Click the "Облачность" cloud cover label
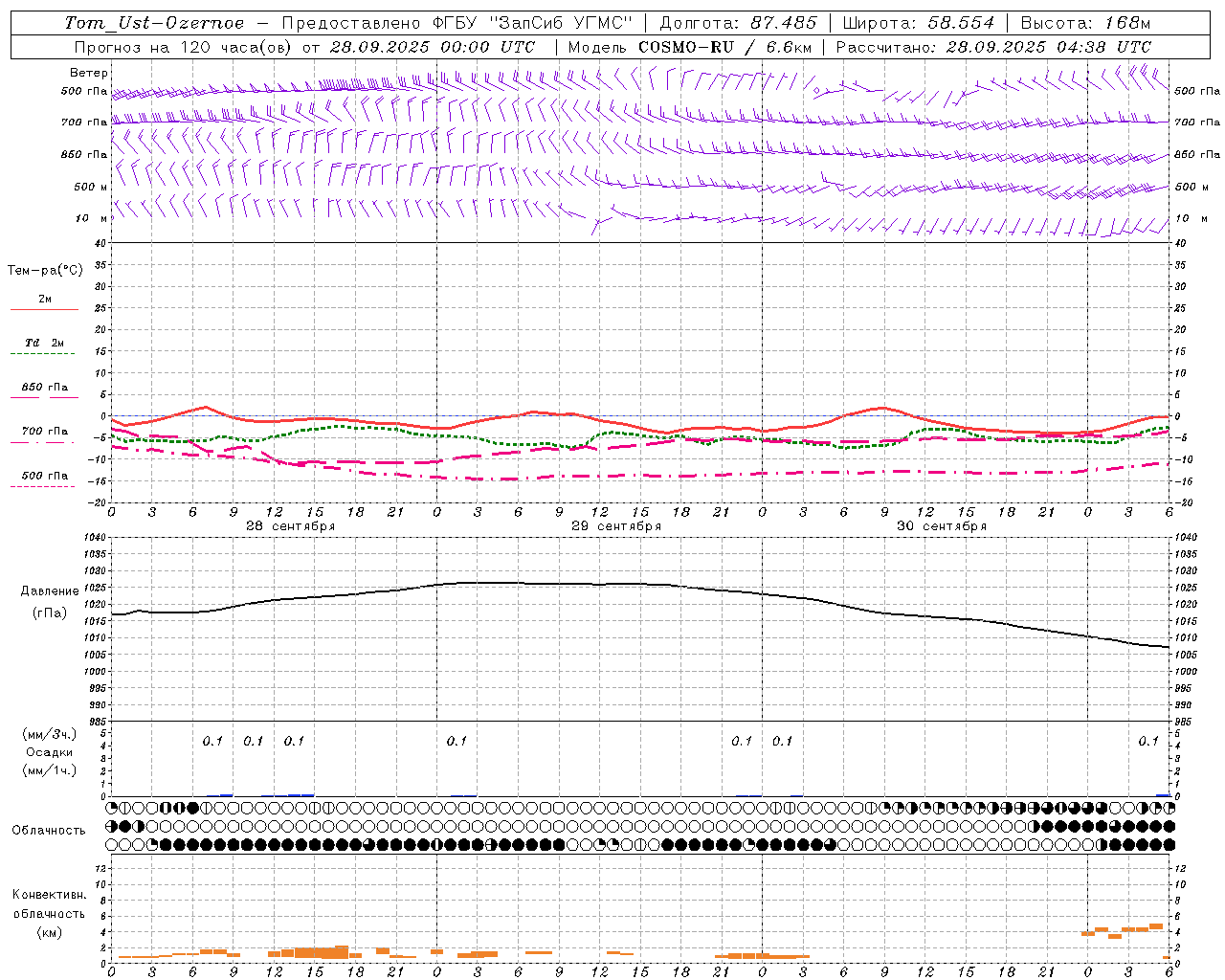This screenshot has height=980, width=1225. (49, 831)
